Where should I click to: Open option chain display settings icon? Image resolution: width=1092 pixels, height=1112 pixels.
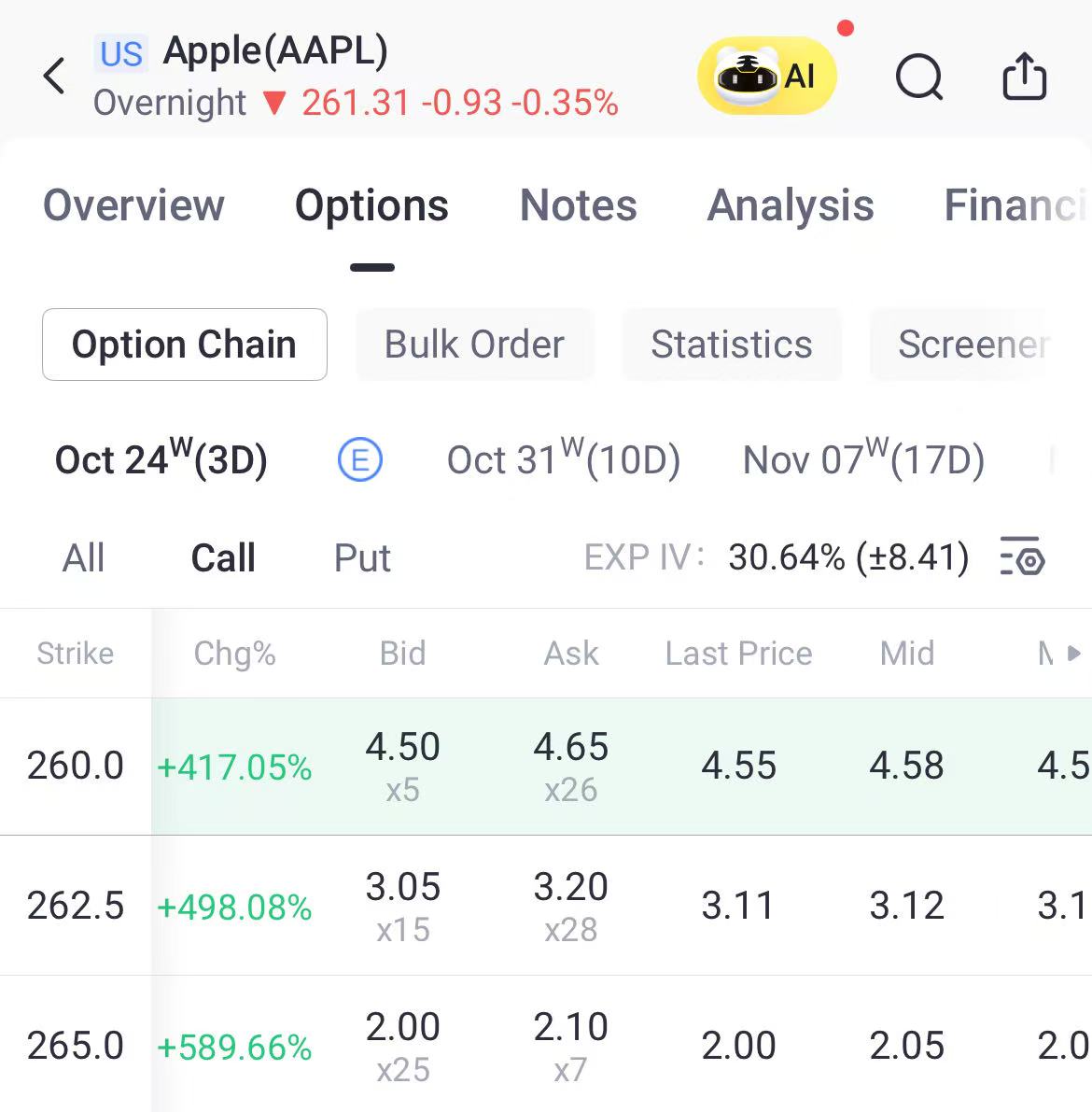pos(1022,556)
